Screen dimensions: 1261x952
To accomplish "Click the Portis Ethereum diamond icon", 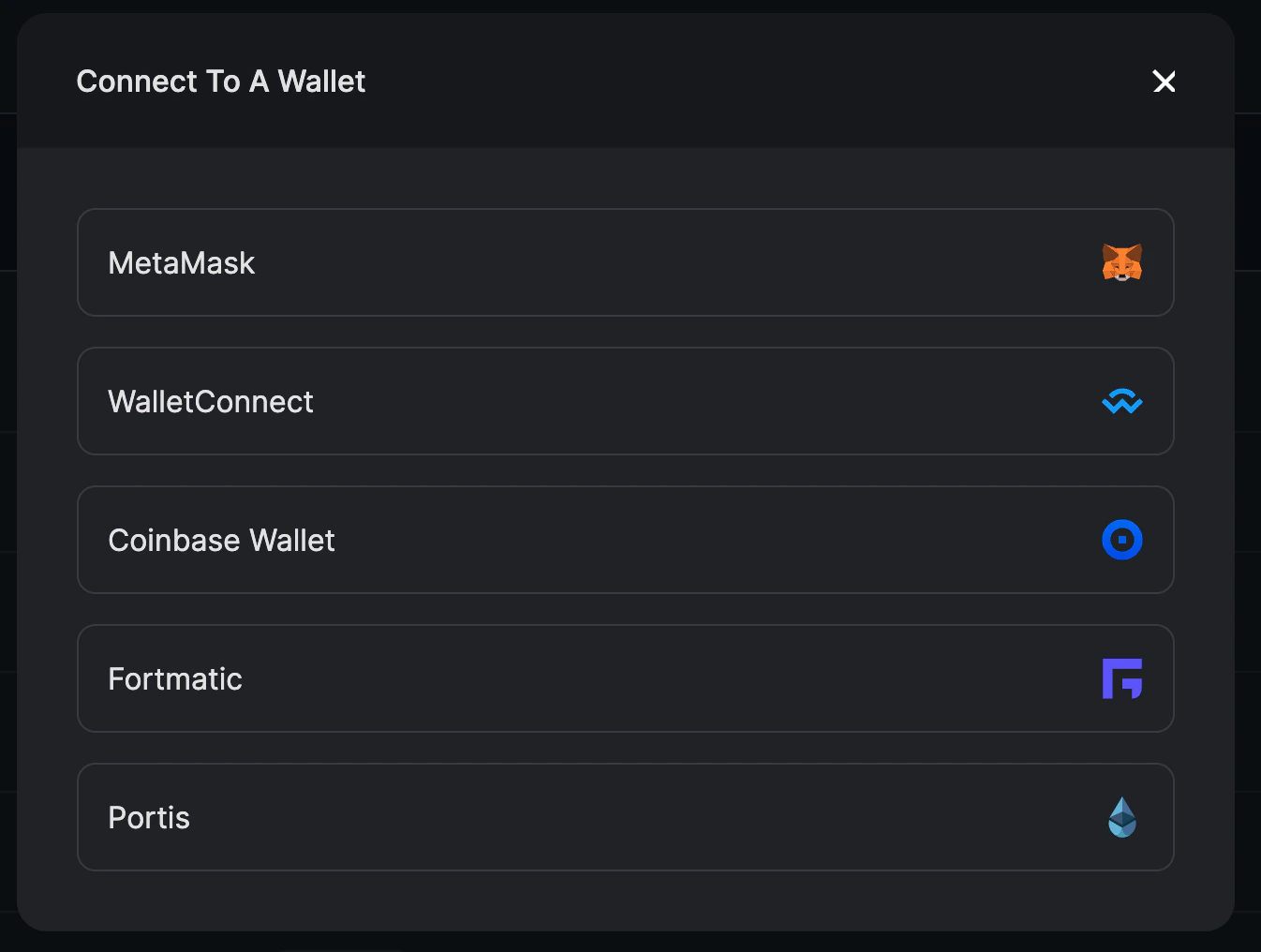I will pyautogui.click(x=1122, y=817).
